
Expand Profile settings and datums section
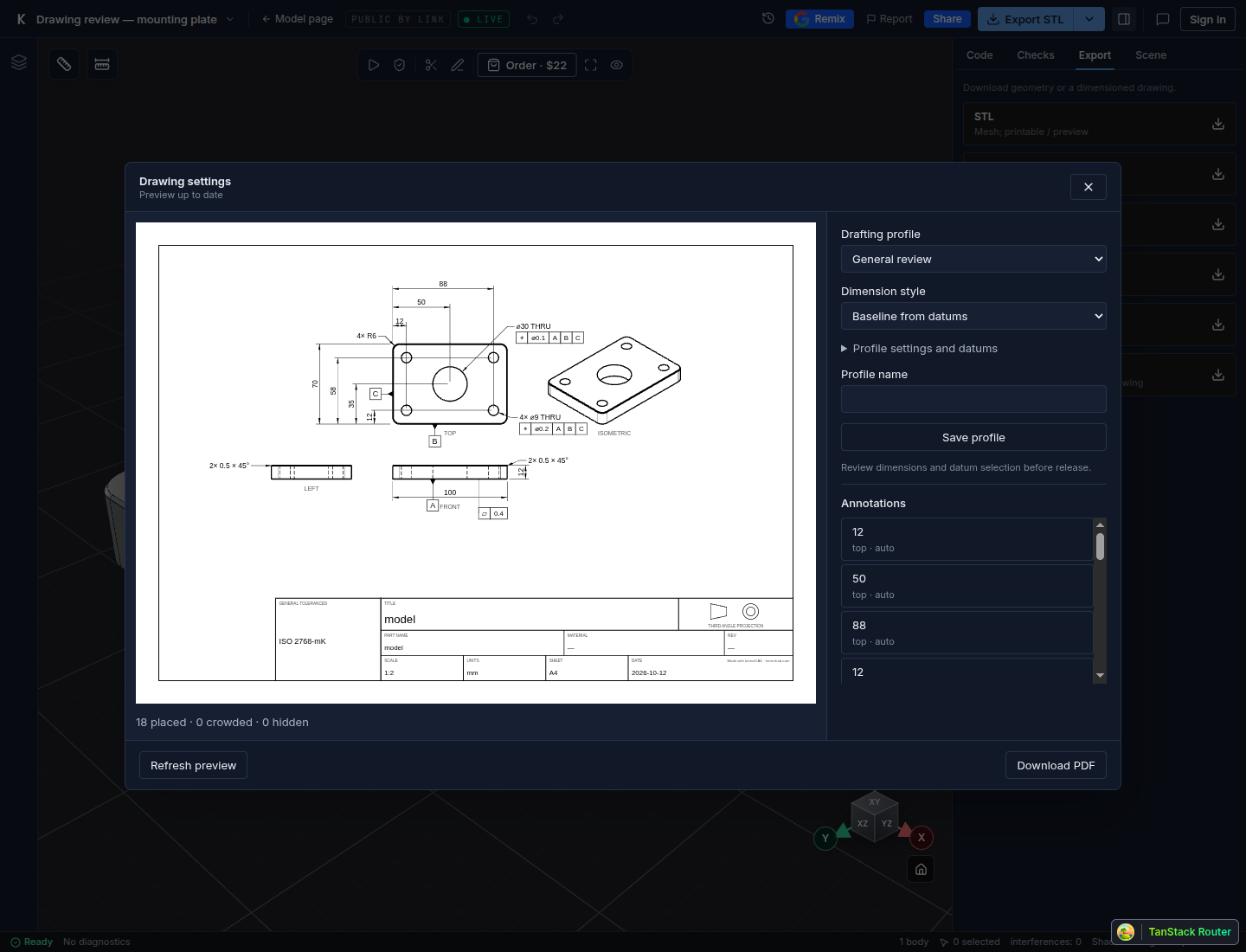pos(919,348)
